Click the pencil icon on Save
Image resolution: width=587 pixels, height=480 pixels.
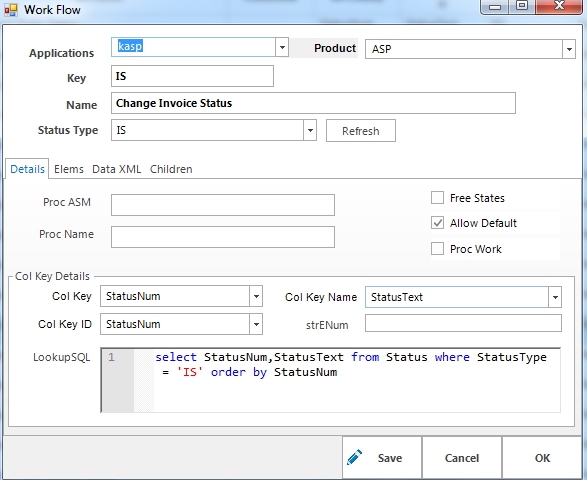[354, 457]
